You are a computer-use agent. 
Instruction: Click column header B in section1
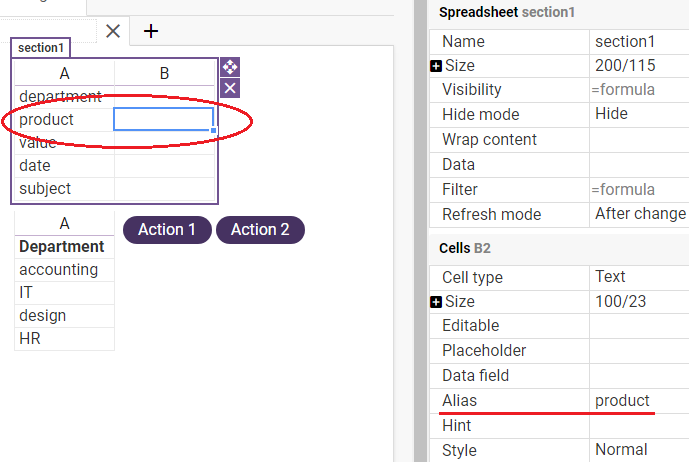point(164,73)
